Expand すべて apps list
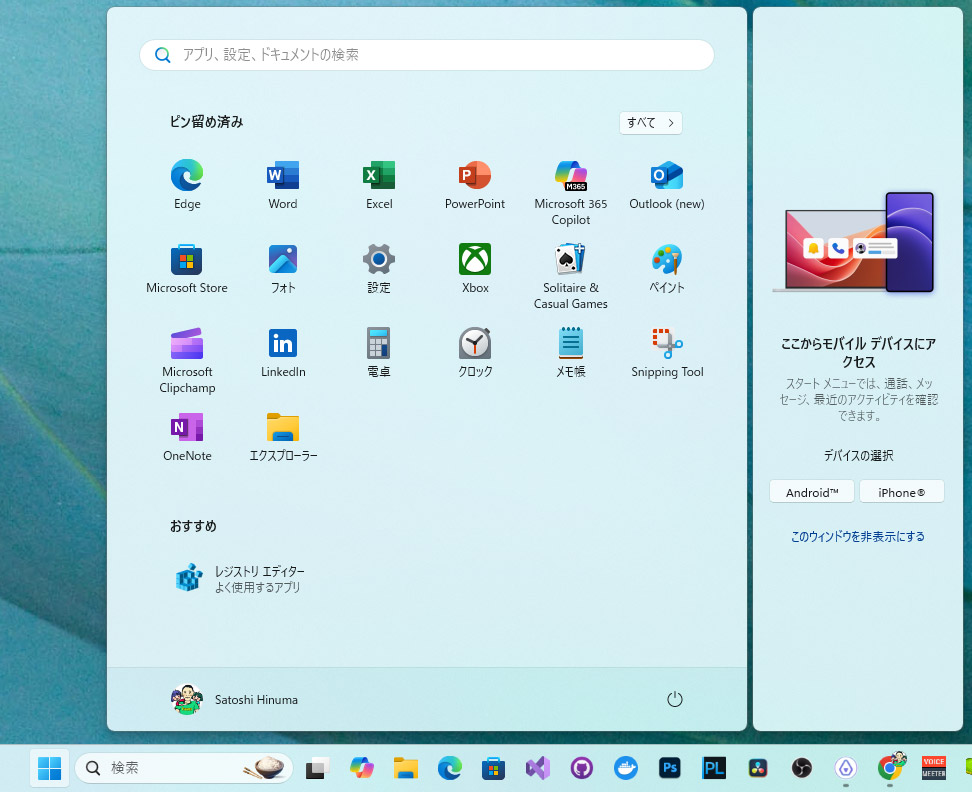This screenshot has width=972, height=792. 650,123
